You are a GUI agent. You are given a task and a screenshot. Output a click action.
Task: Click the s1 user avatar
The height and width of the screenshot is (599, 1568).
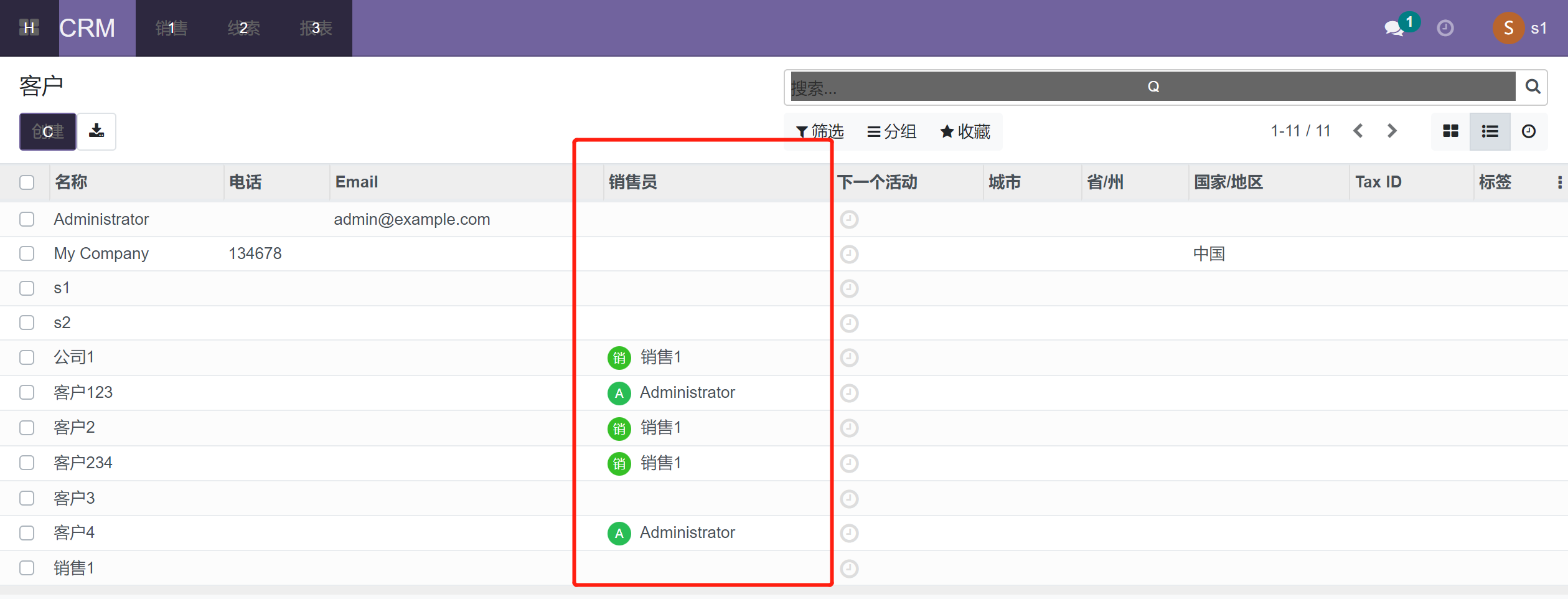(1508, 28)
